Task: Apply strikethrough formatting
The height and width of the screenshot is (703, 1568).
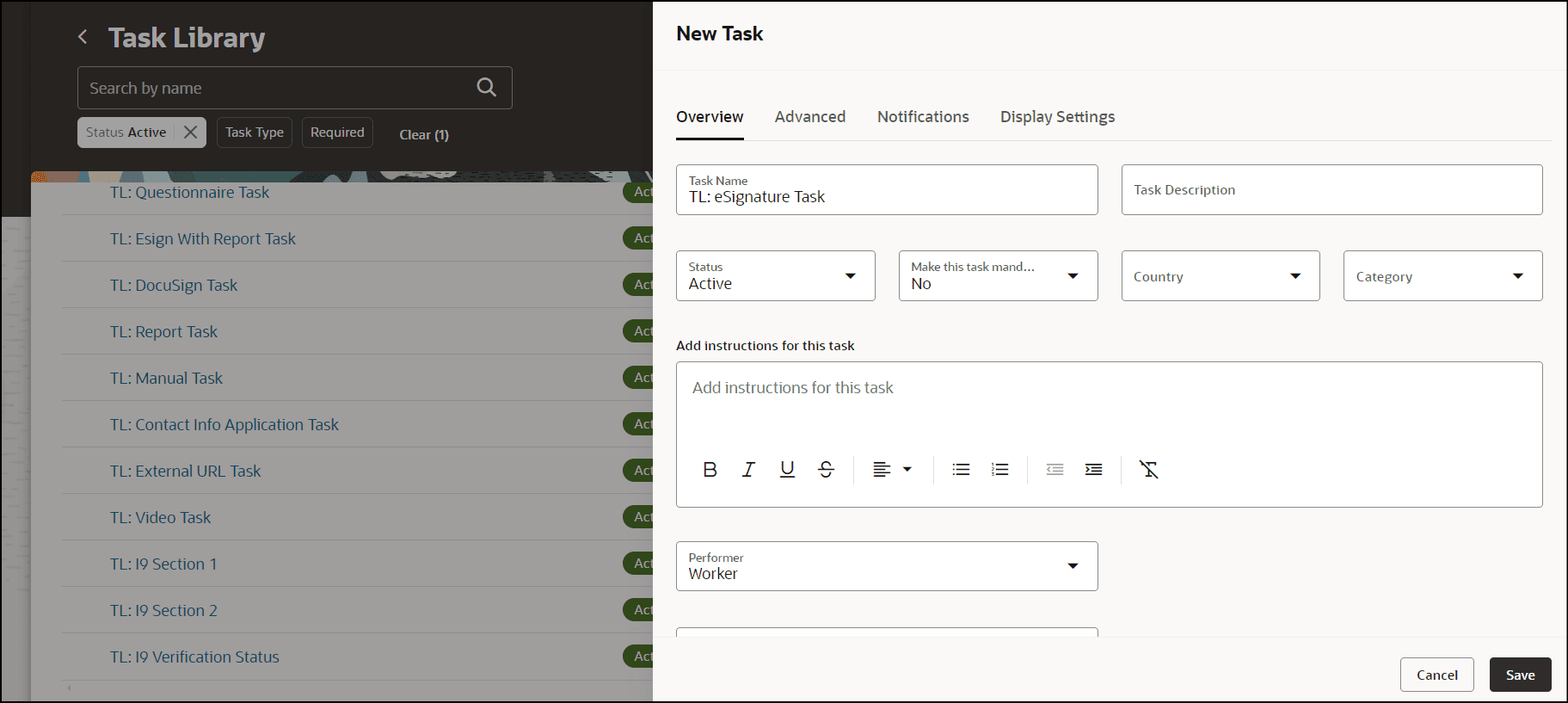Action: pyautogui.click(x=826, y=470)
